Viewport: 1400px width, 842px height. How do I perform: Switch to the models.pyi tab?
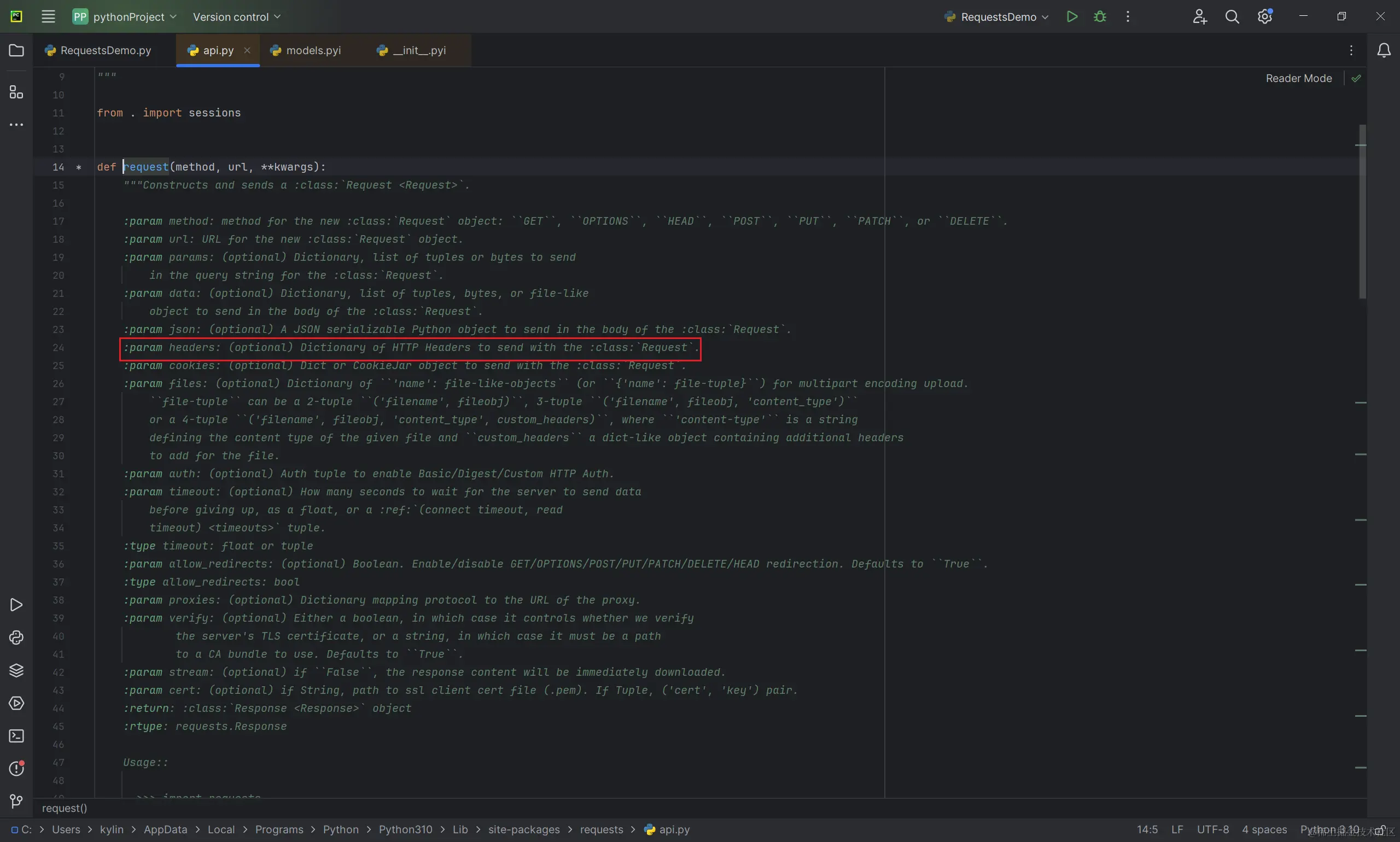click(x=313, y=50)
